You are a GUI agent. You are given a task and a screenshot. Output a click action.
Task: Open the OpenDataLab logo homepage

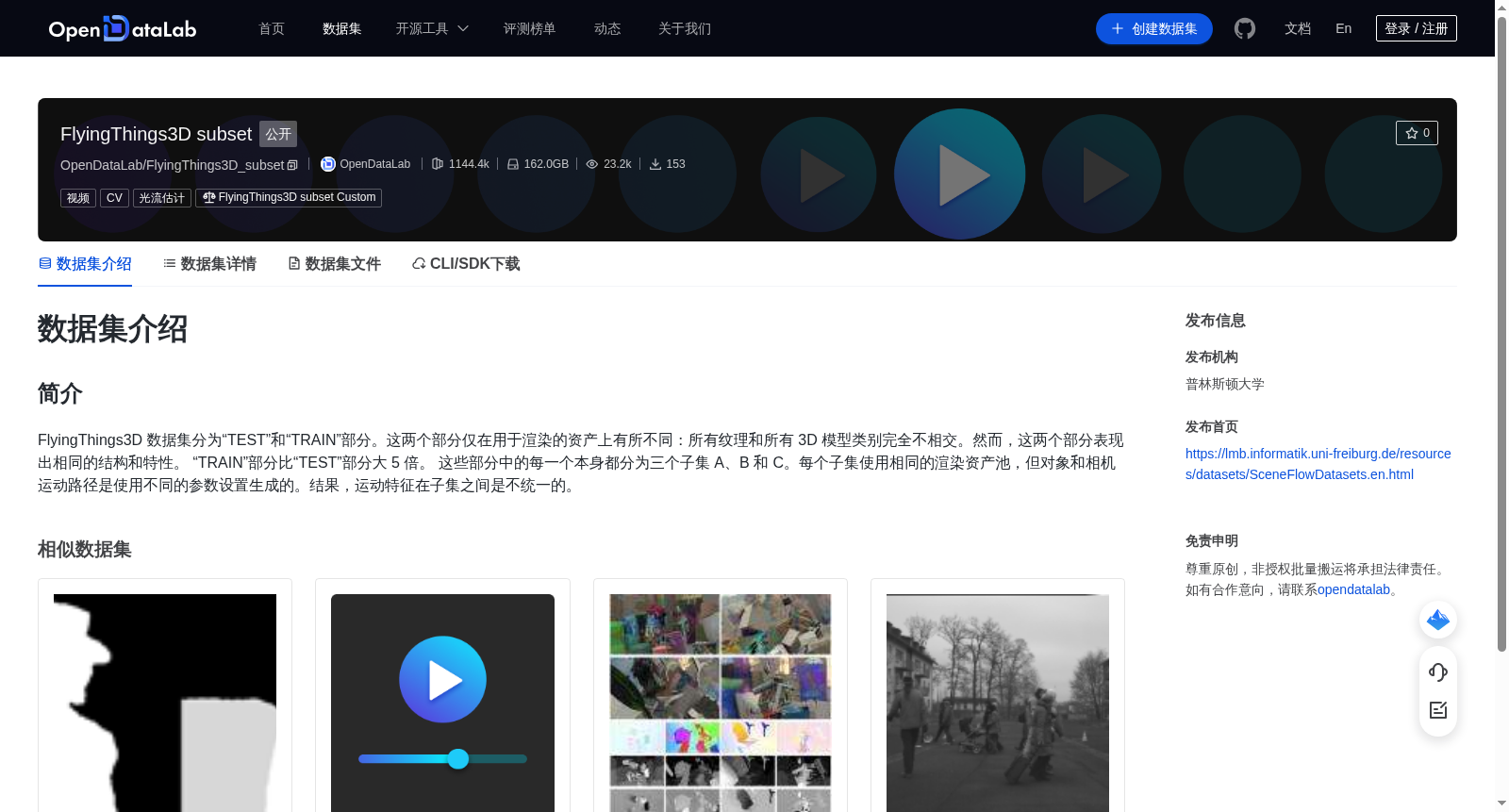(x=123, y=28)
